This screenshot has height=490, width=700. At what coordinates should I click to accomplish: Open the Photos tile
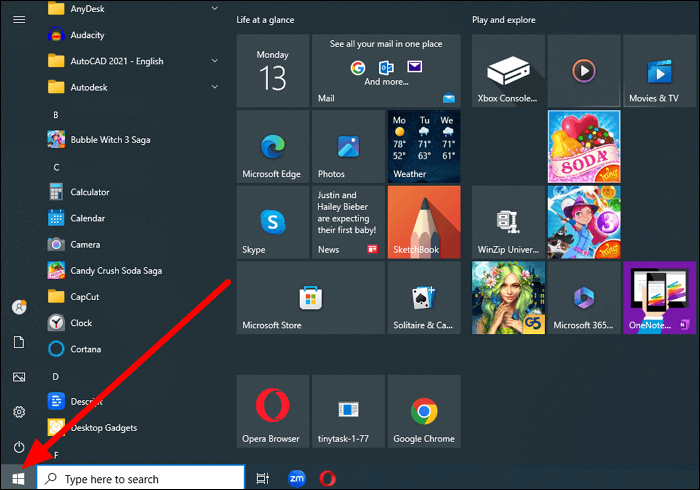(347, 147)
